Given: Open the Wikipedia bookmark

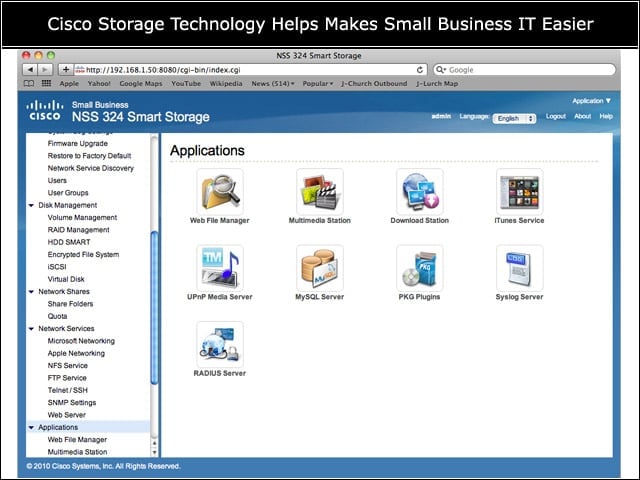Looking at the screenshot, I should 226,83.
